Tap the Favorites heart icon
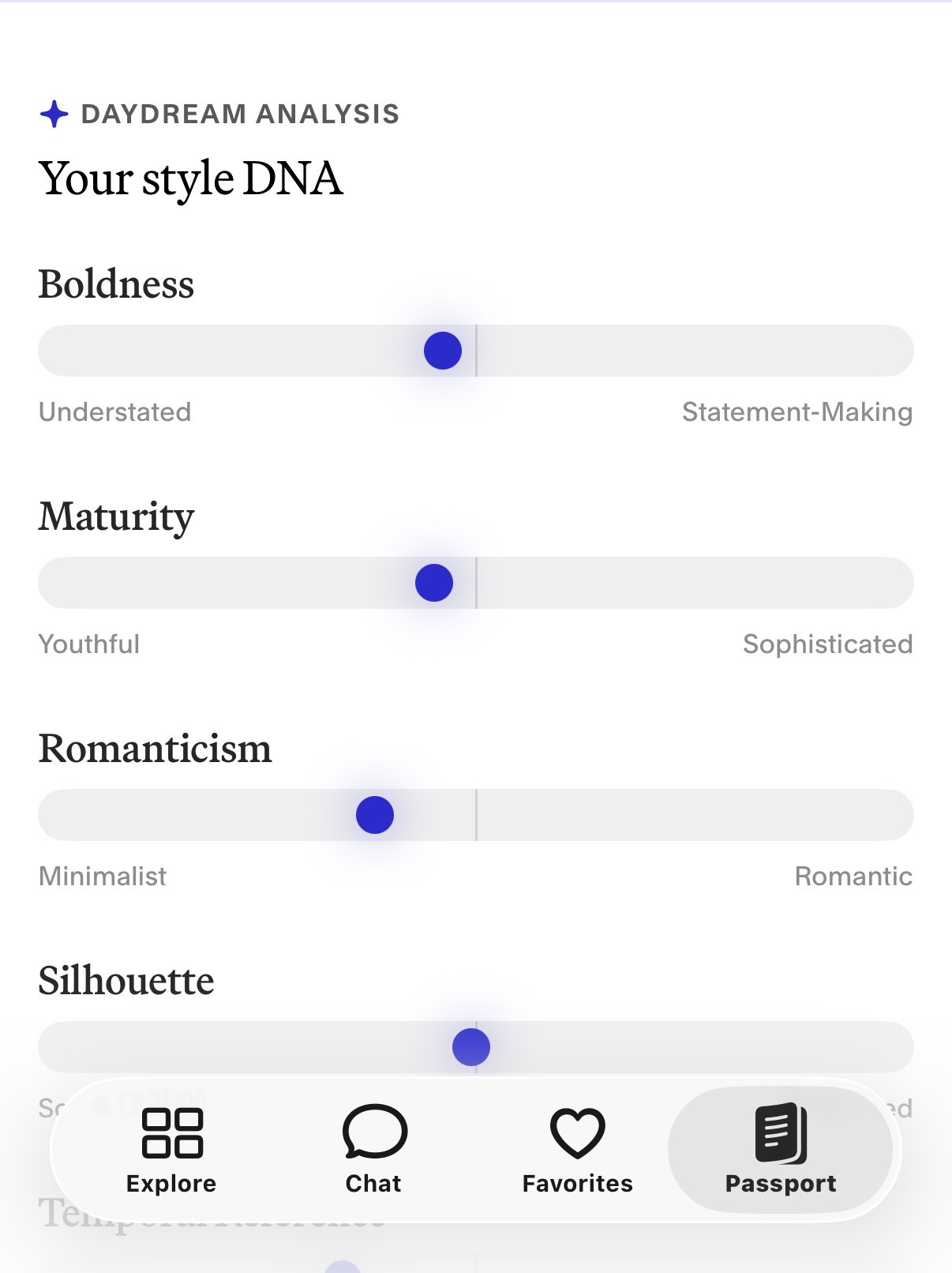The image size is (952, 1273). [x=578, y=1133]
